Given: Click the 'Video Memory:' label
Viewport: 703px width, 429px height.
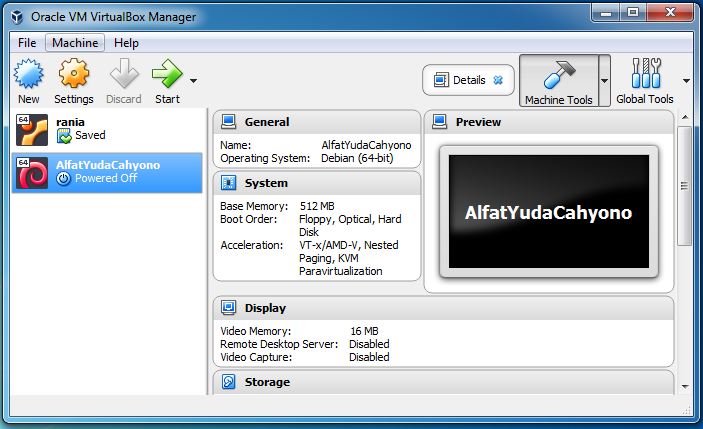Looking at the screenshot, I should tap(256, 331).
